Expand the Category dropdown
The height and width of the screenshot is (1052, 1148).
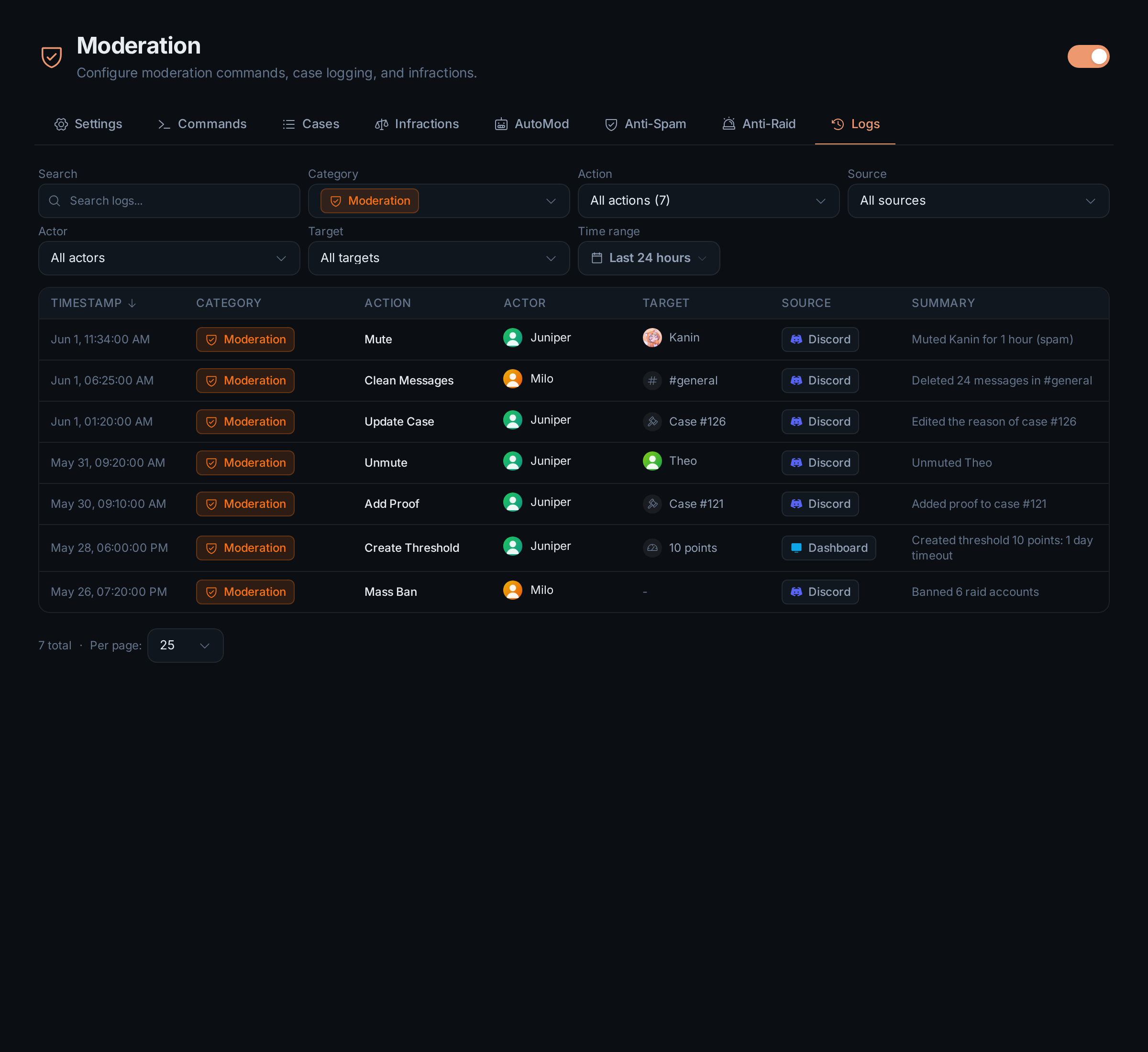(439, 201)
